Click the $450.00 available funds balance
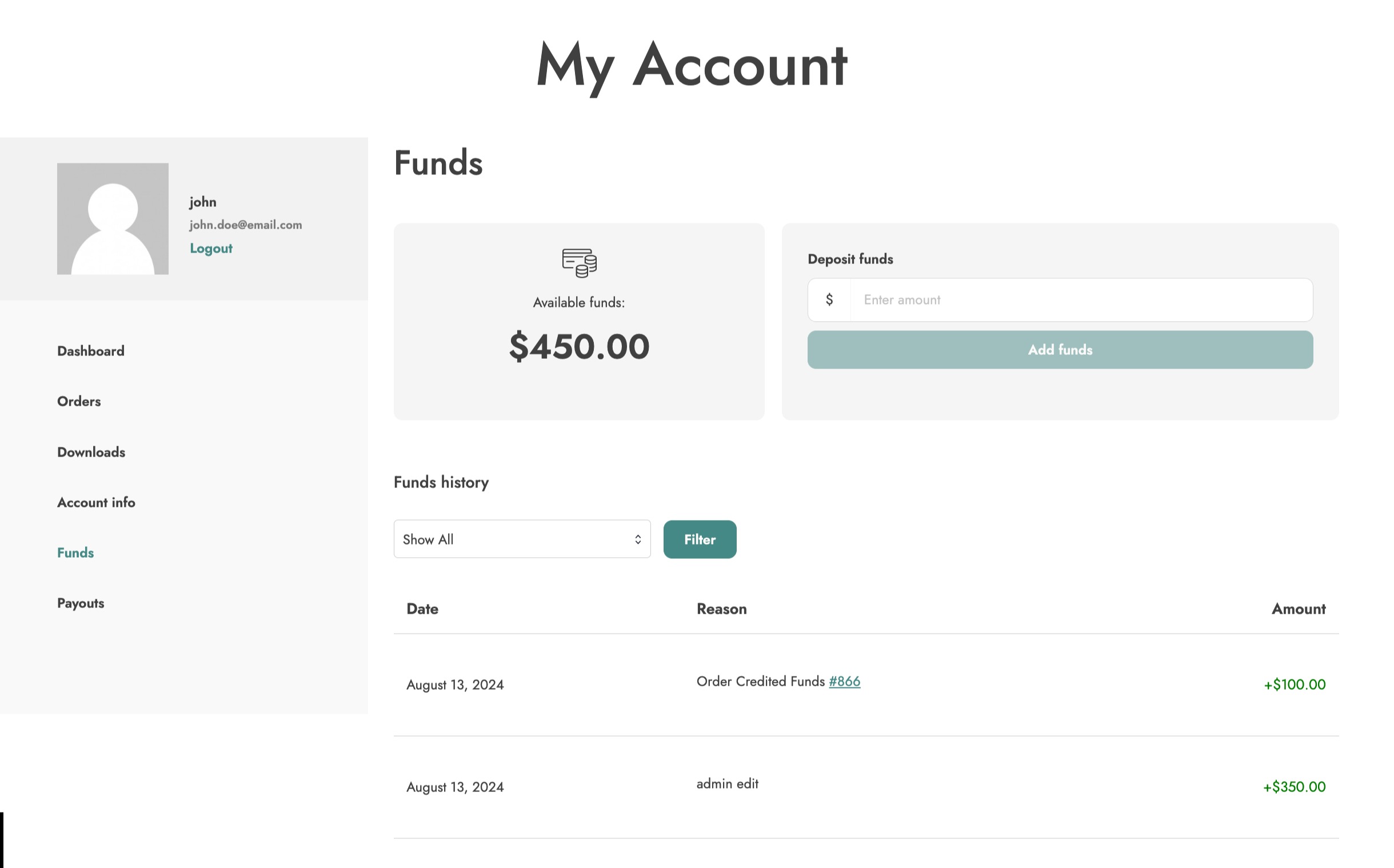 (x=579, y=346)
